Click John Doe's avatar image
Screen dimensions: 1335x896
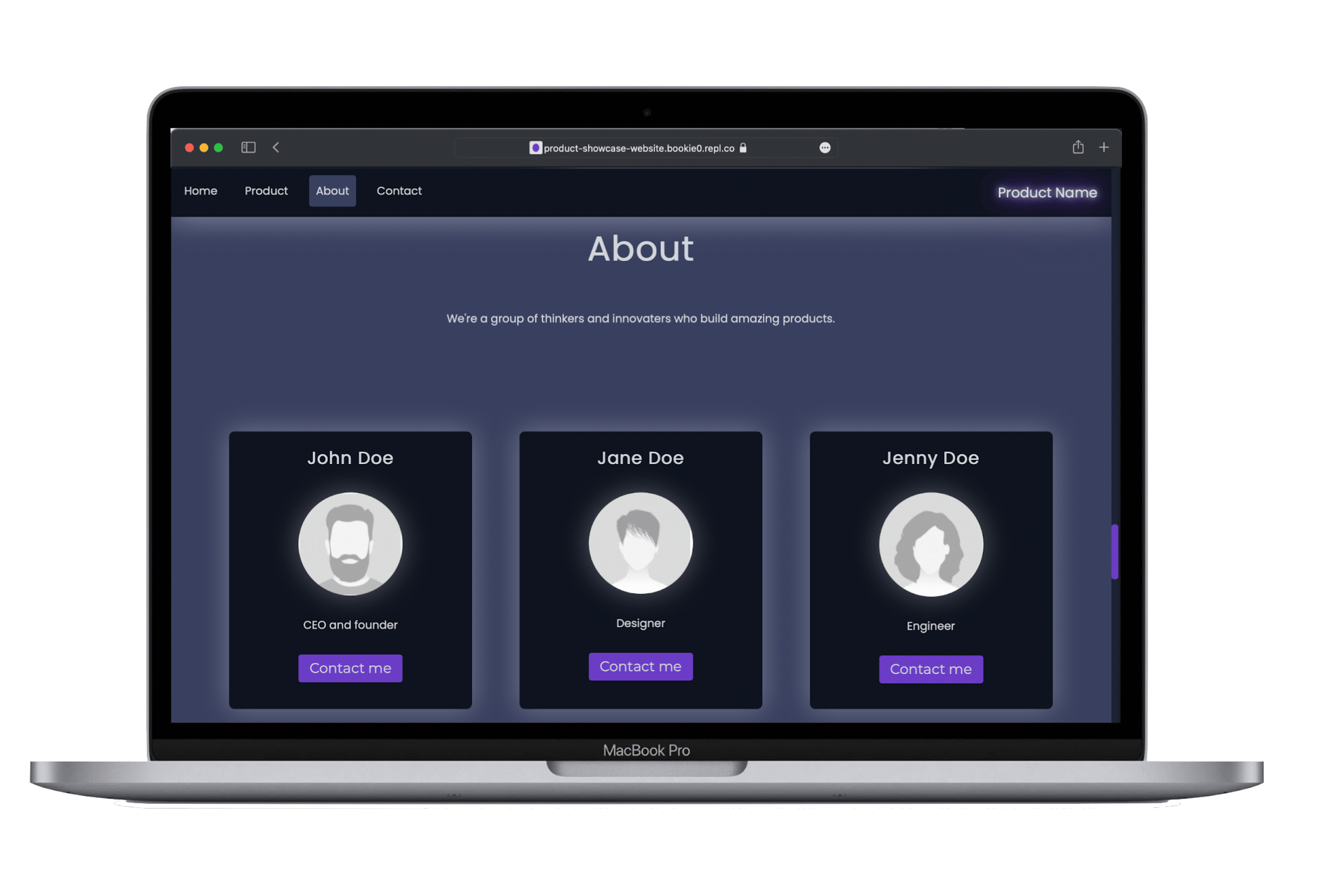tap(350, 544)
